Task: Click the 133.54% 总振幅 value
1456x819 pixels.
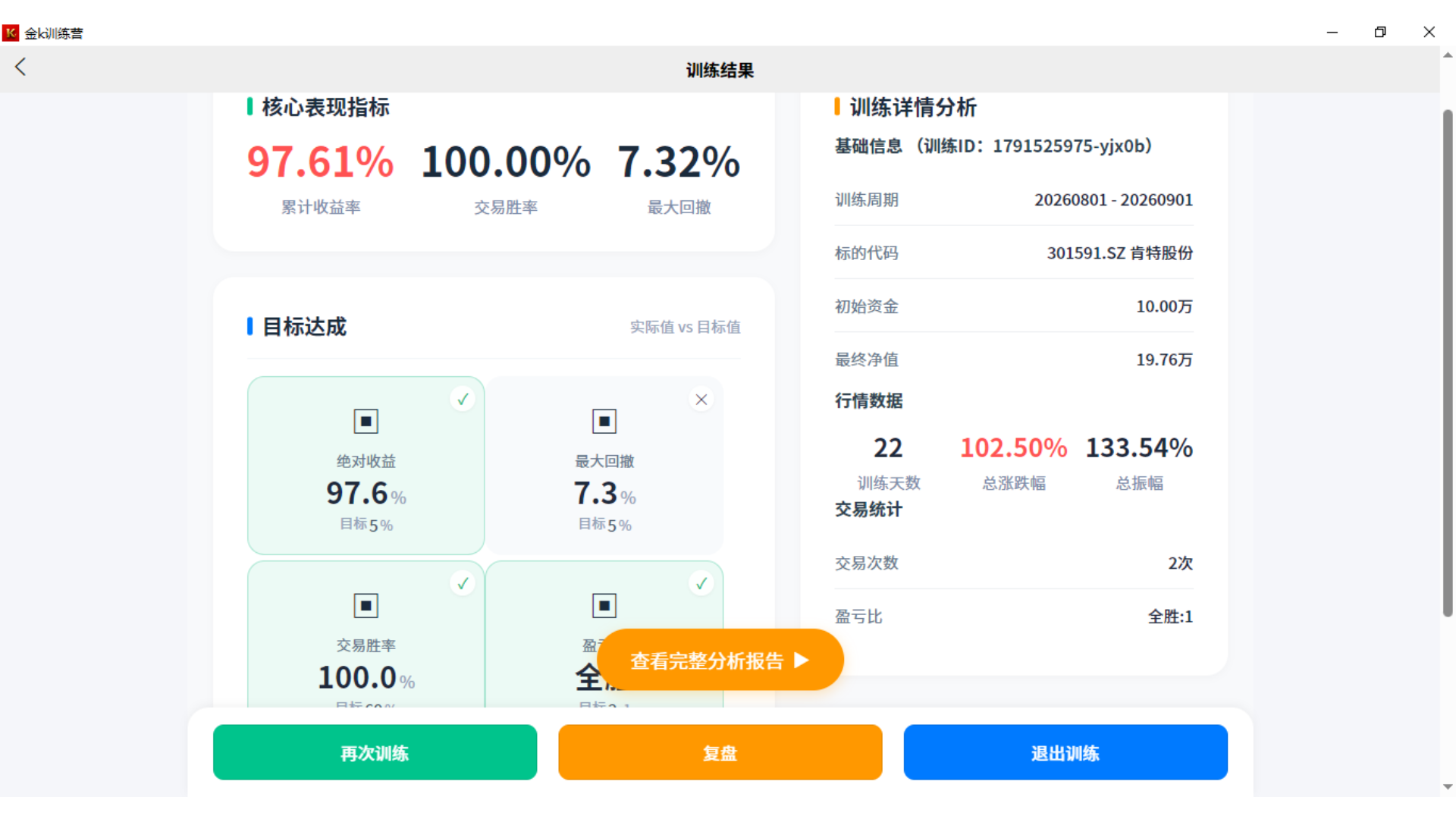Action: [x=1139, y=447]
